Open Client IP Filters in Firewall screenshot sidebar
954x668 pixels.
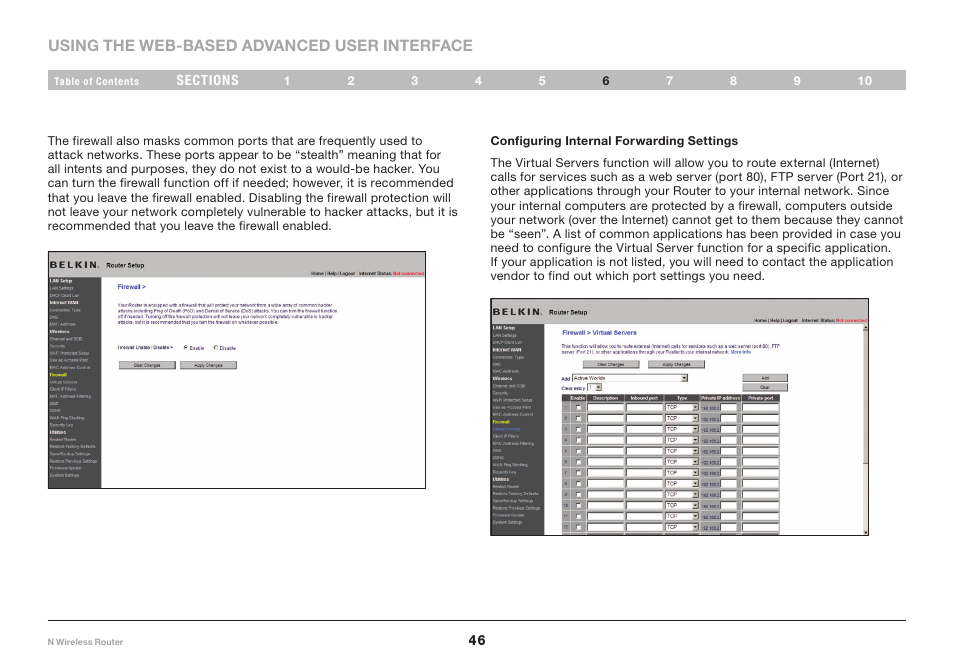click(x=63, y=389)
